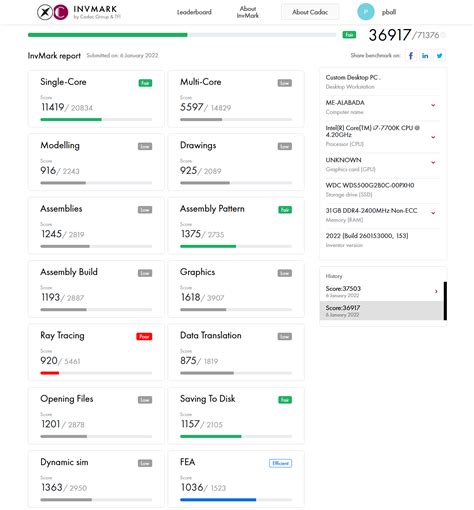Expand the 31 GB DDR4 memory details
Screen dimensions: 474x510
(433, 213)
